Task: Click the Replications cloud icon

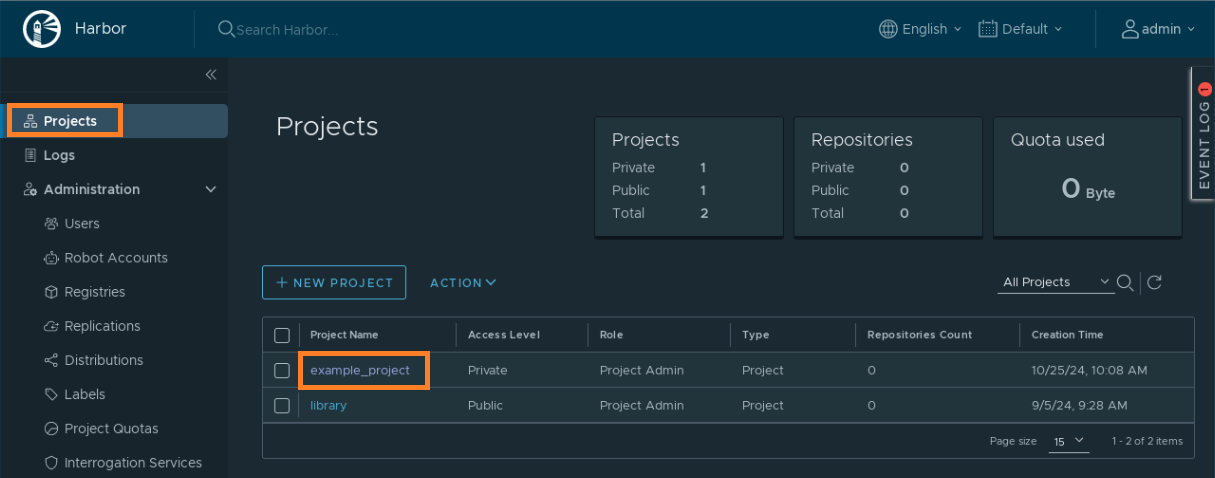Action: pos(52,326)
